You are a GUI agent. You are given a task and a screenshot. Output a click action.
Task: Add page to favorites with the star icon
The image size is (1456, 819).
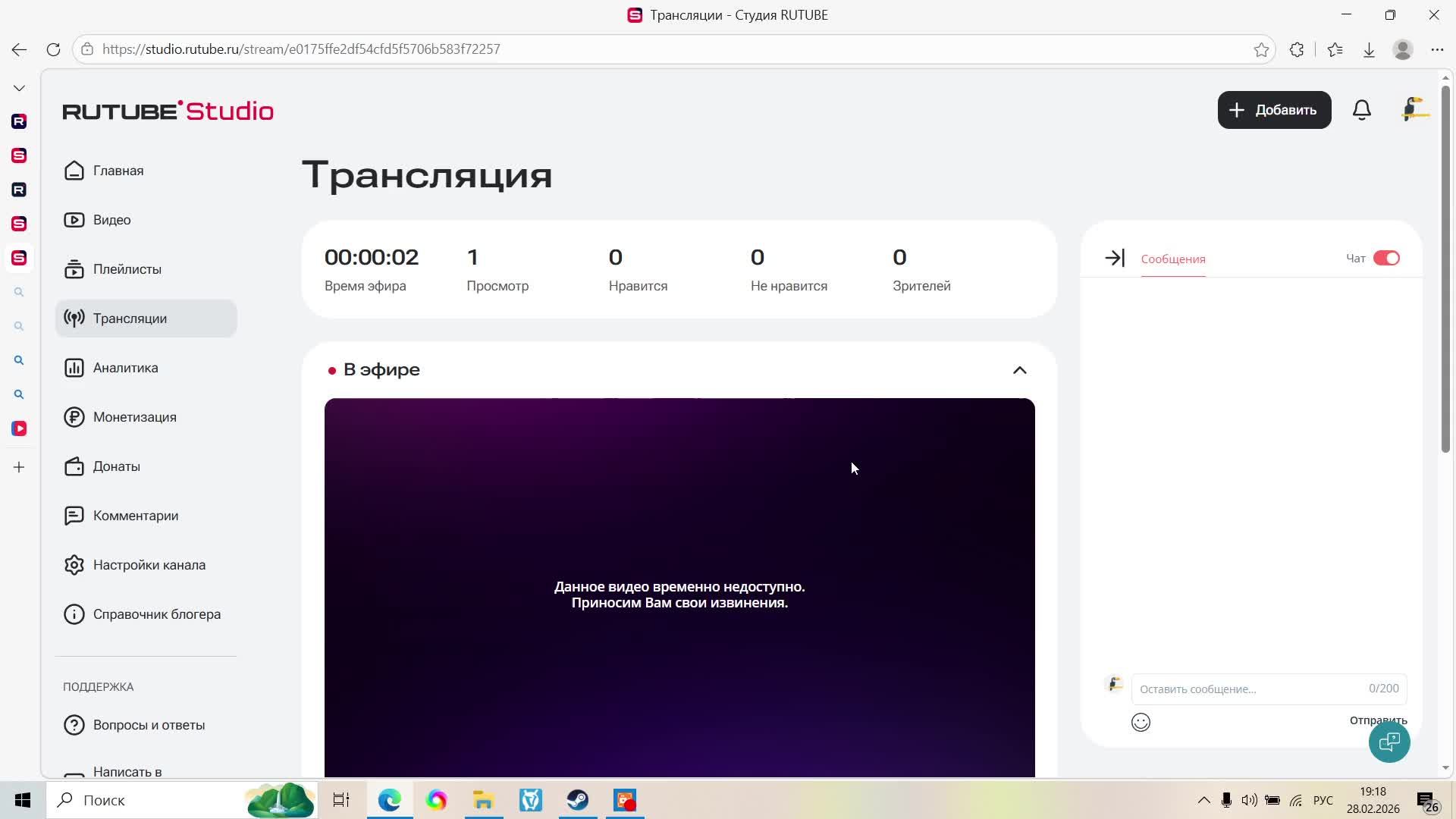pyautogui.click(x=1261, y=49)
